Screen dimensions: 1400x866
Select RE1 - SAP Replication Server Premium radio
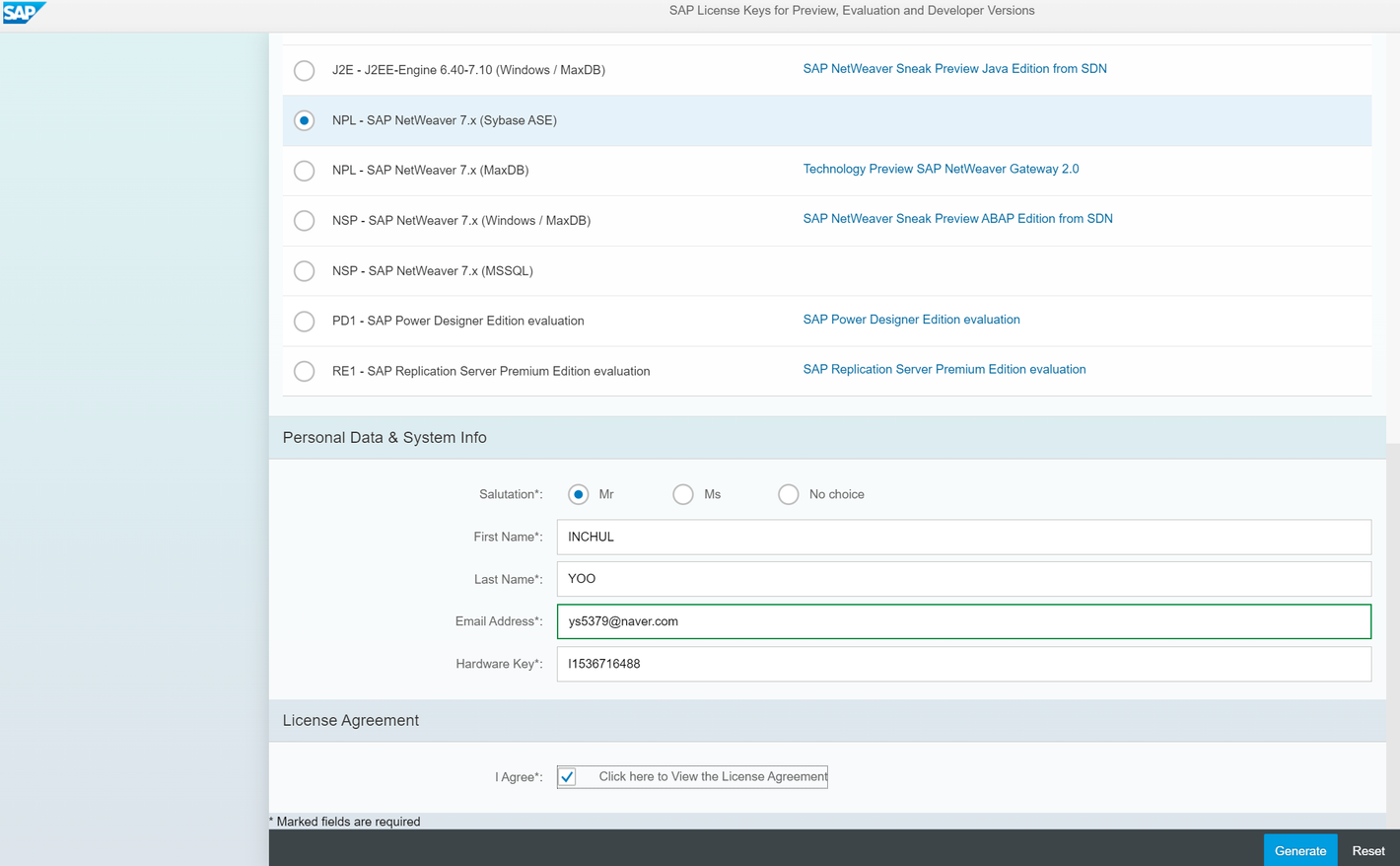[305, 372]
